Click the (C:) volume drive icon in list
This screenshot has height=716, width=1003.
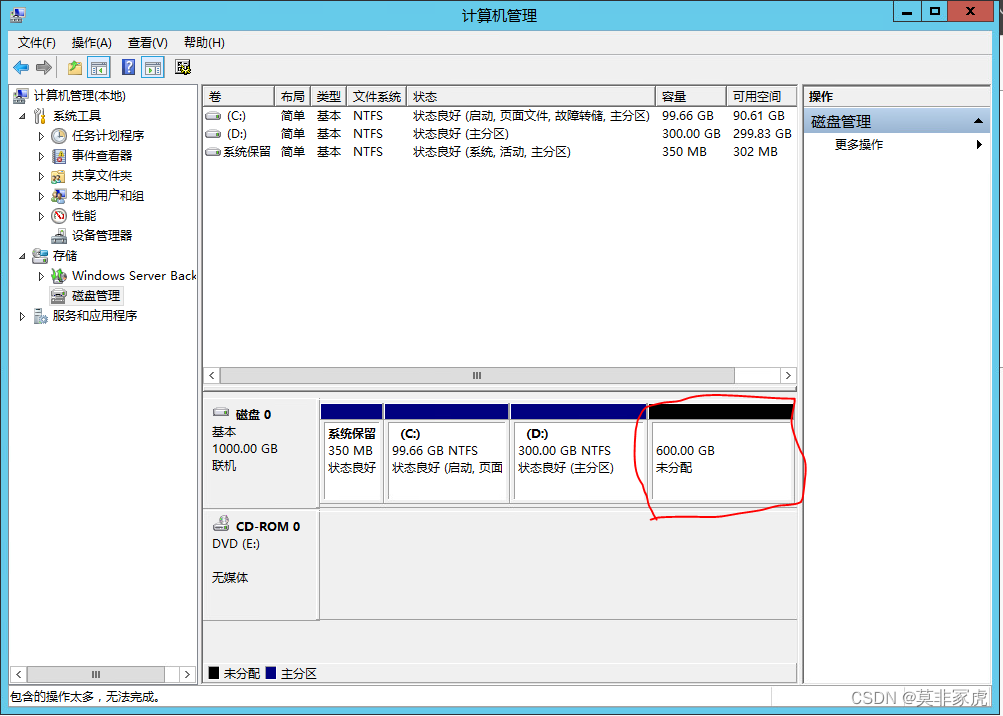click(212, 116)
